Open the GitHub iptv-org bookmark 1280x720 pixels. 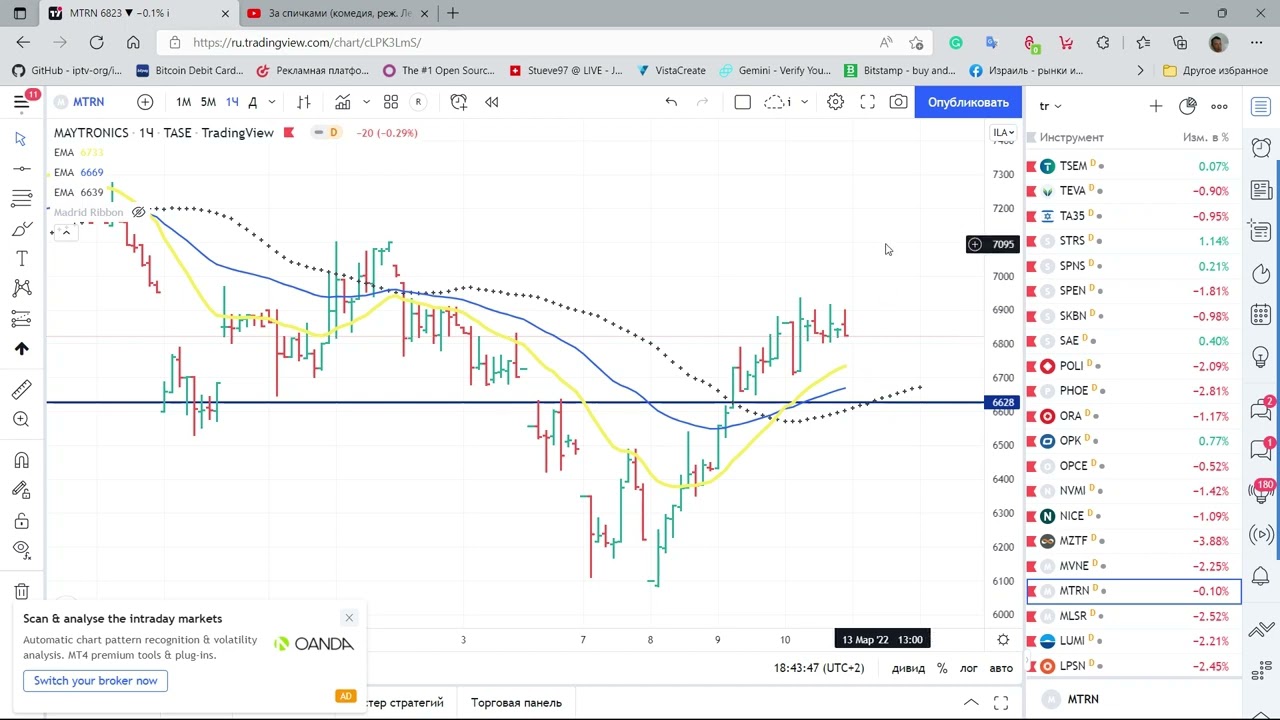(66, 71)
